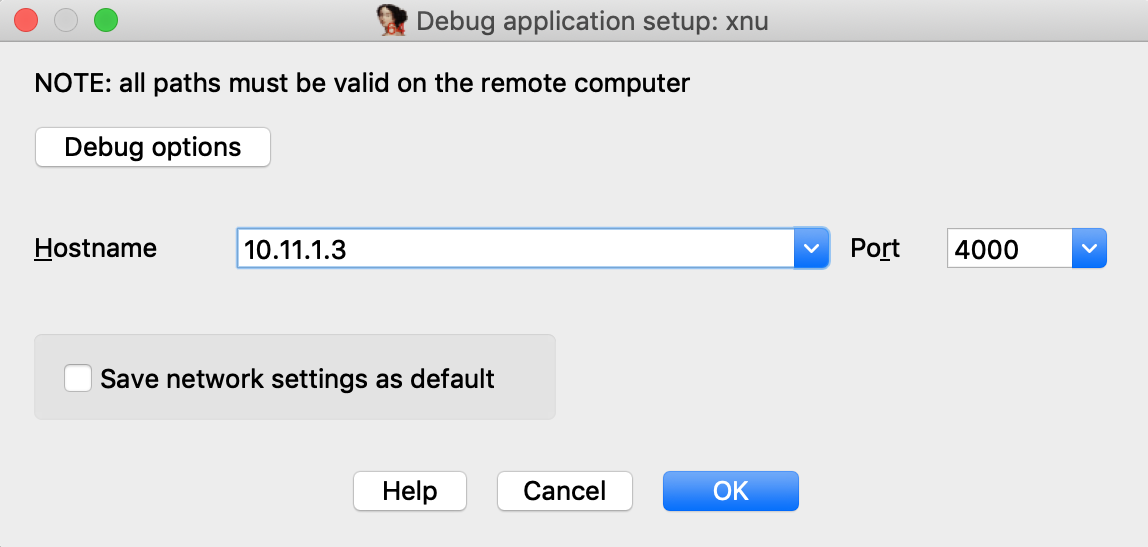
Task: Open the Debug options dialog
Action: click(x=152, y=147)
